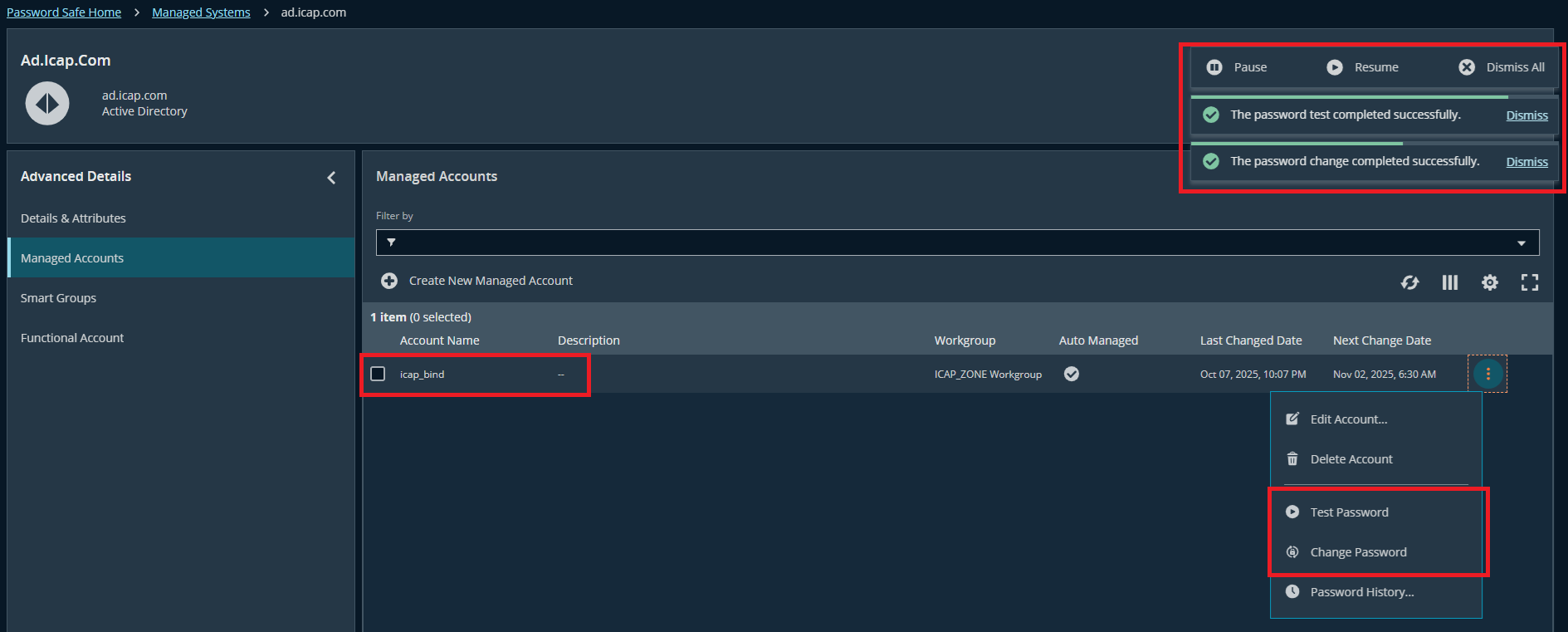Choose Change Password menu option
Screen dimensions: 1568x632
click(x=1358, y=552)
